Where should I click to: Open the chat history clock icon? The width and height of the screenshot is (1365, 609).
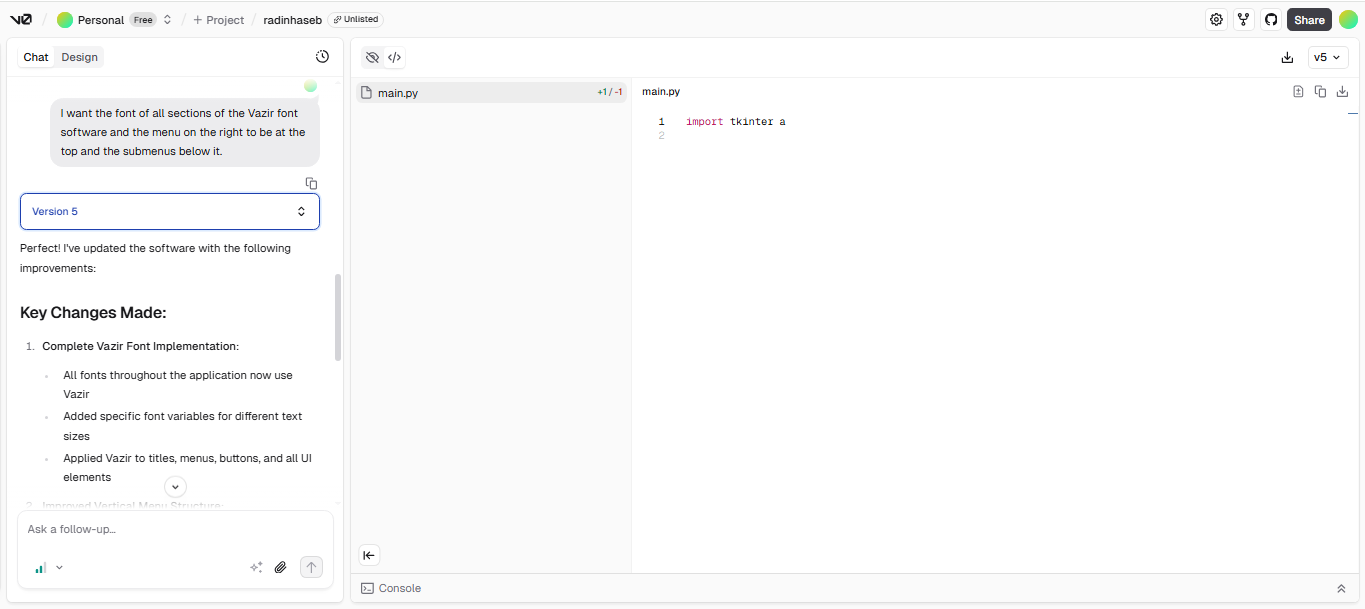click(x=322, y=57)
